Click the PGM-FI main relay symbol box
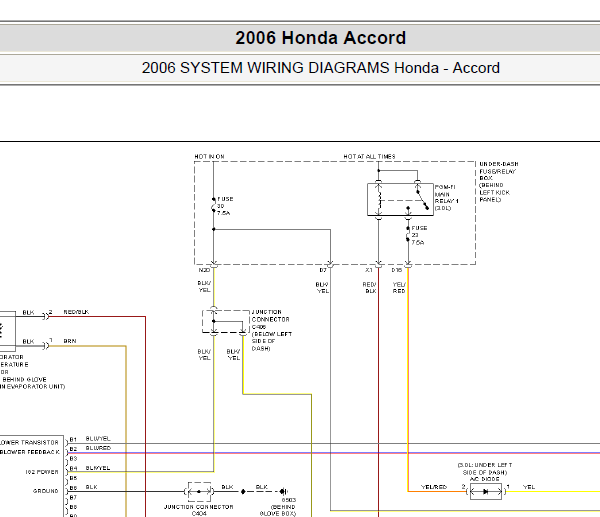Screen dimensions: 600x517 click(400, 199)
